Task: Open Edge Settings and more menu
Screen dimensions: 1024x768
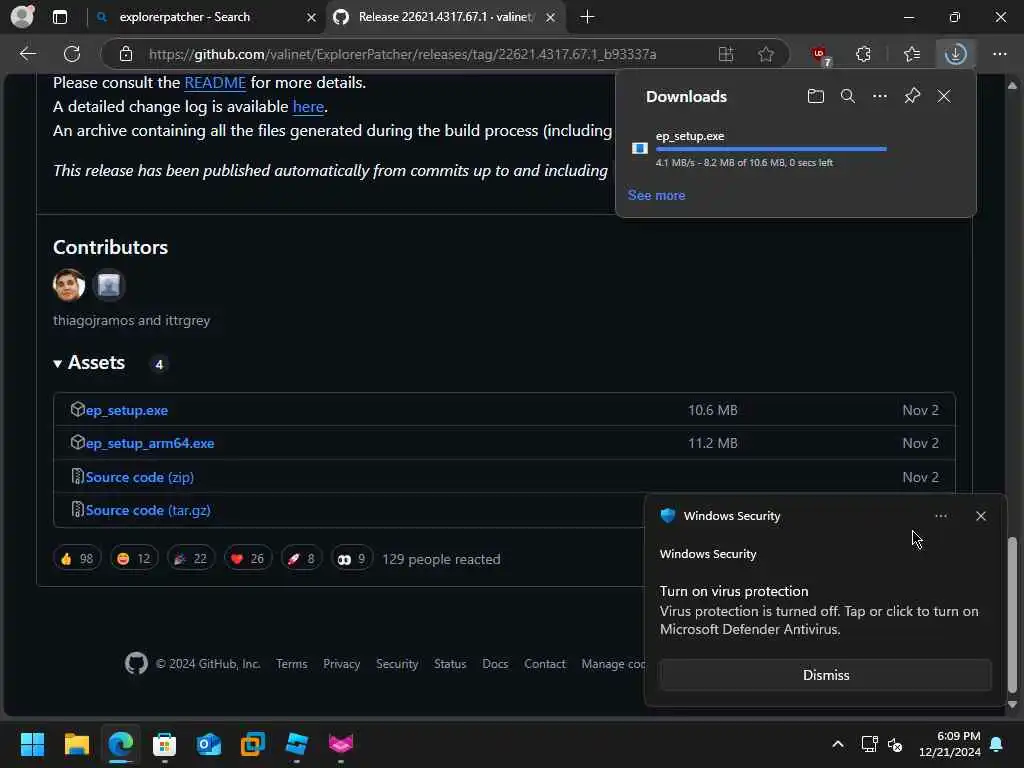Action: [1000, 54]
